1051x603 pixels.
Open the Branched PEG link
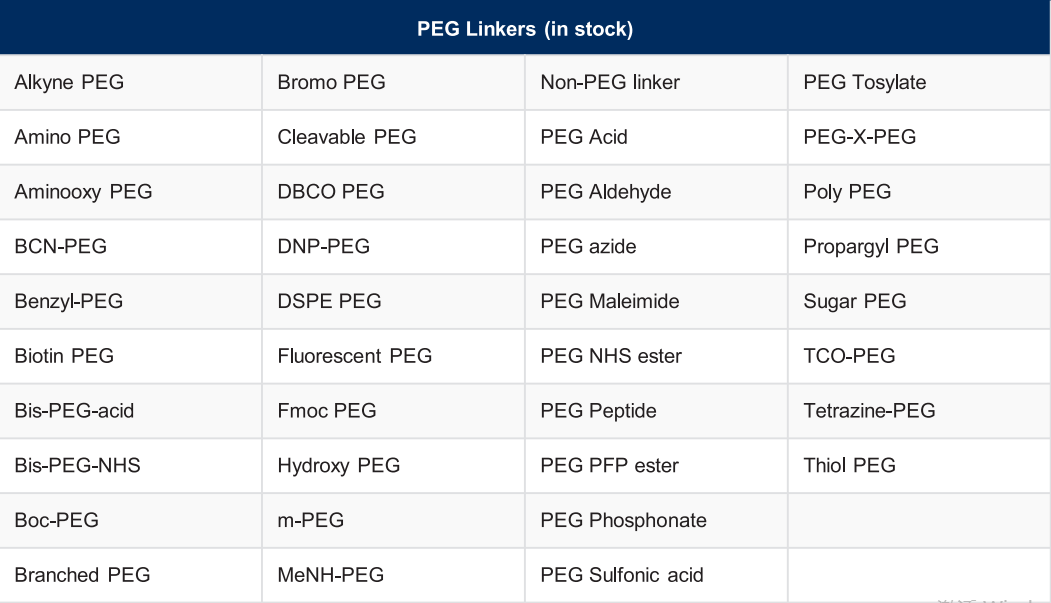pos(82,575)
